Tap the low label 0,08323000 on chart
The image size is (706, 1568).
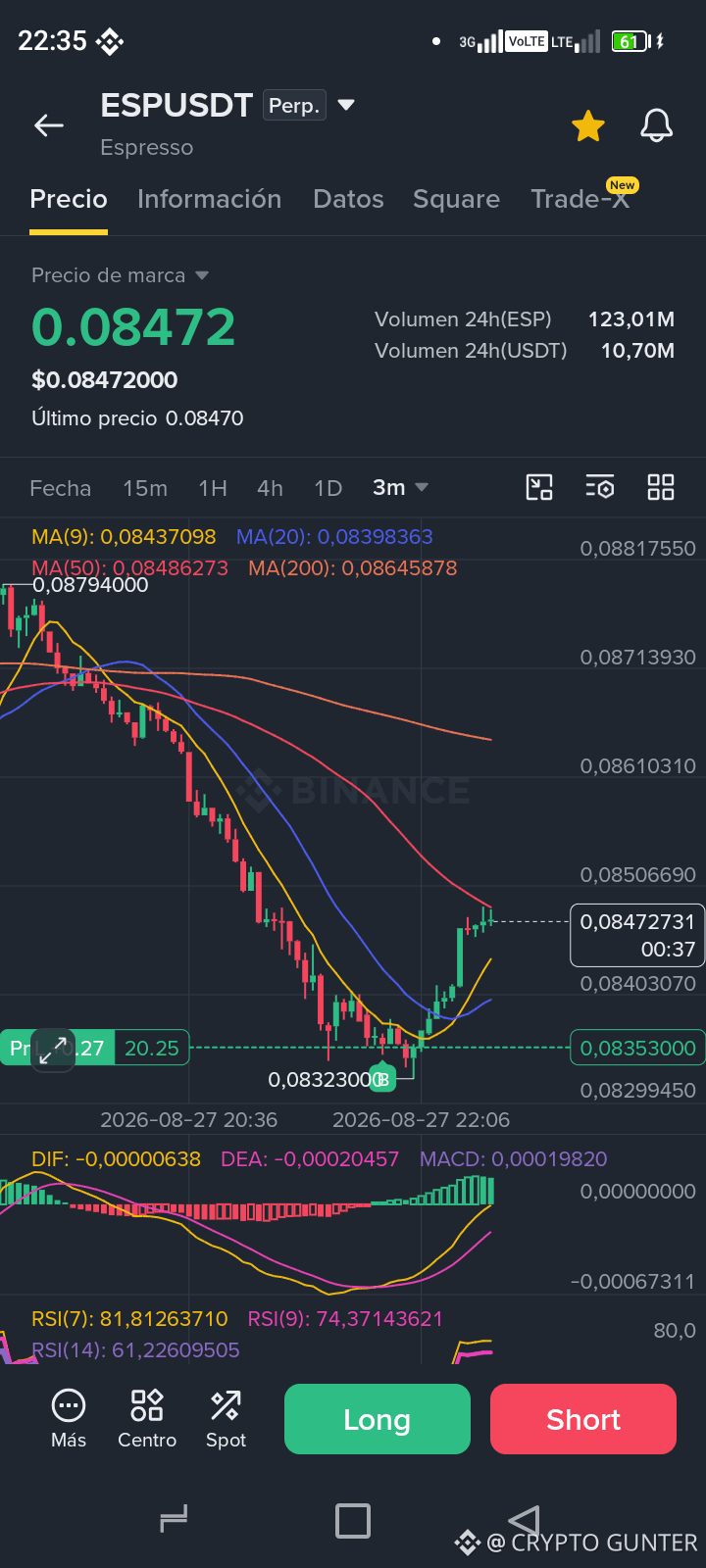(x=326, y=1080)
